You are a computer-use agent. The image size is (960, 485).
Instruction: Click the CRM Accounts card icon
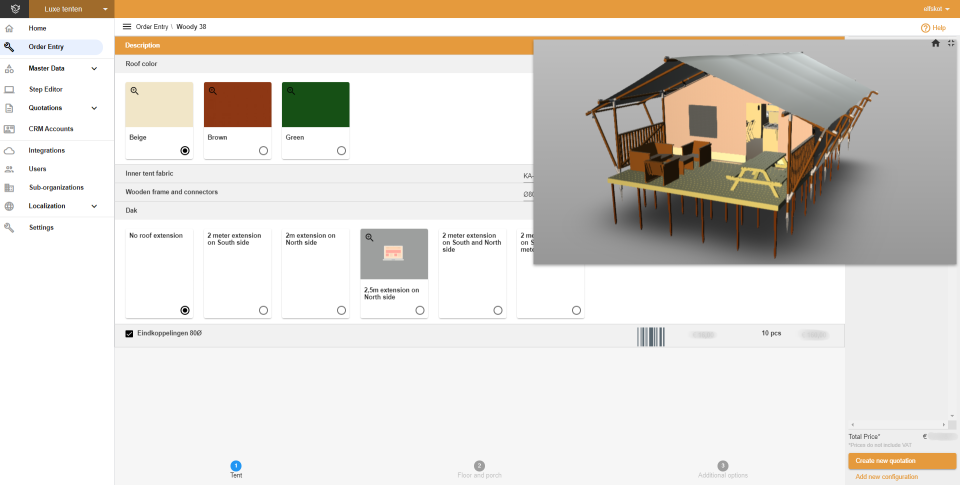tap(9, 129)
